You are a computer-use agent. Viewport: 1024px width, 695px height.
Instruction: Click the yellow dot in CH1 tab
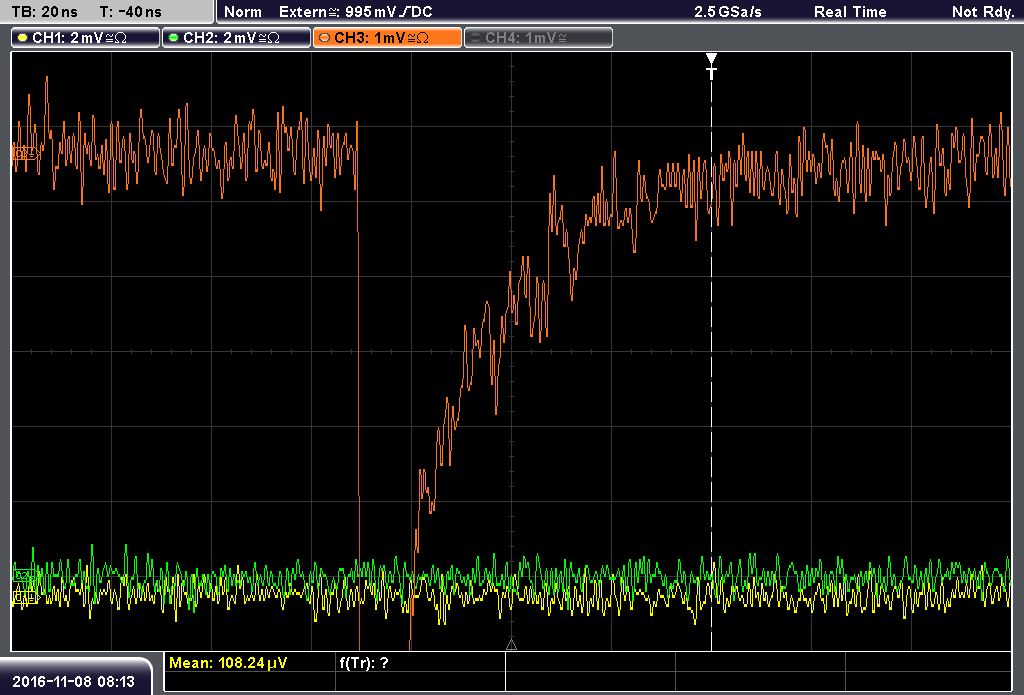[x=23, y=38]
